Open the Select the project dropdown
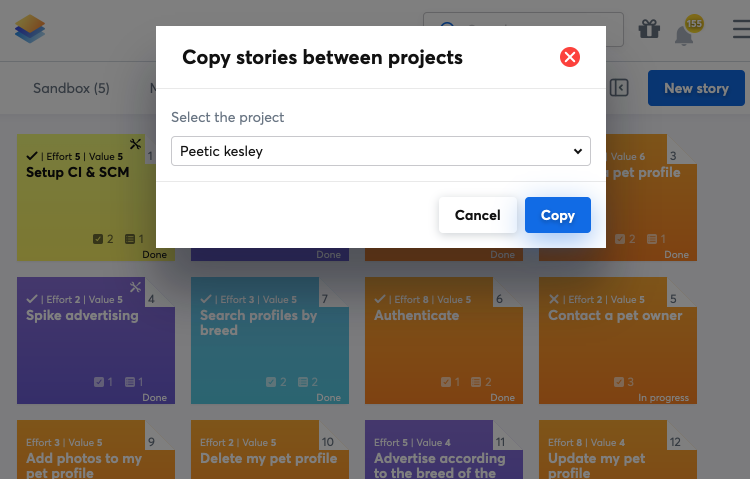This screenshot has width=750, height=479. [x=380, y=151]
